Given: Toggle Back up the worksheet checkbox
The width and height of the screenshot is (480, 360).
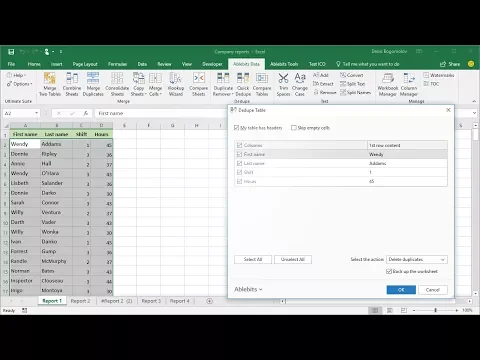Looking at the screenshot, I should [x=389, y=271].
